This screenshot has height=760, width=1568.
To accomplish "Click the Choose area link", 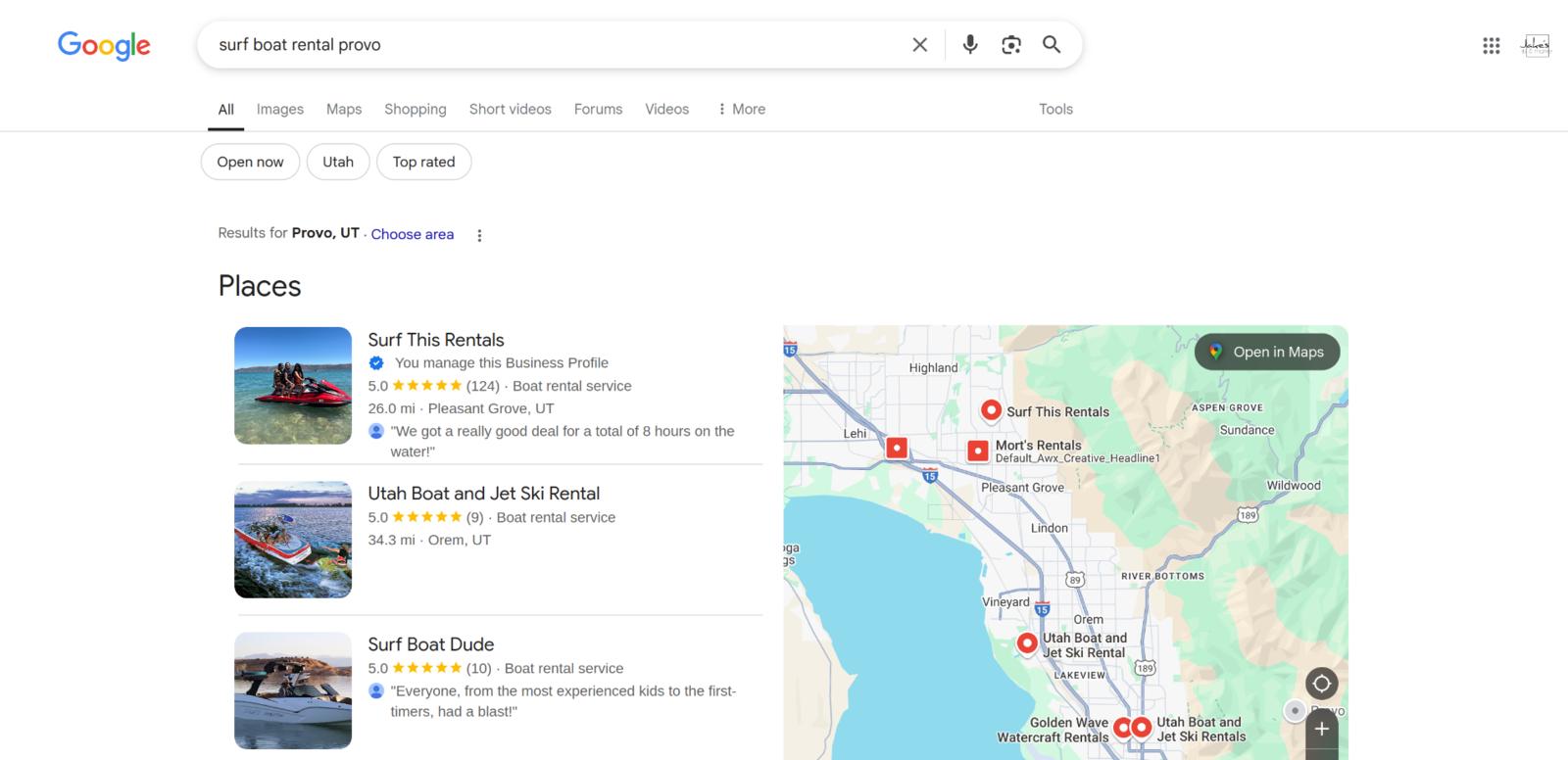I will point(412,235).
